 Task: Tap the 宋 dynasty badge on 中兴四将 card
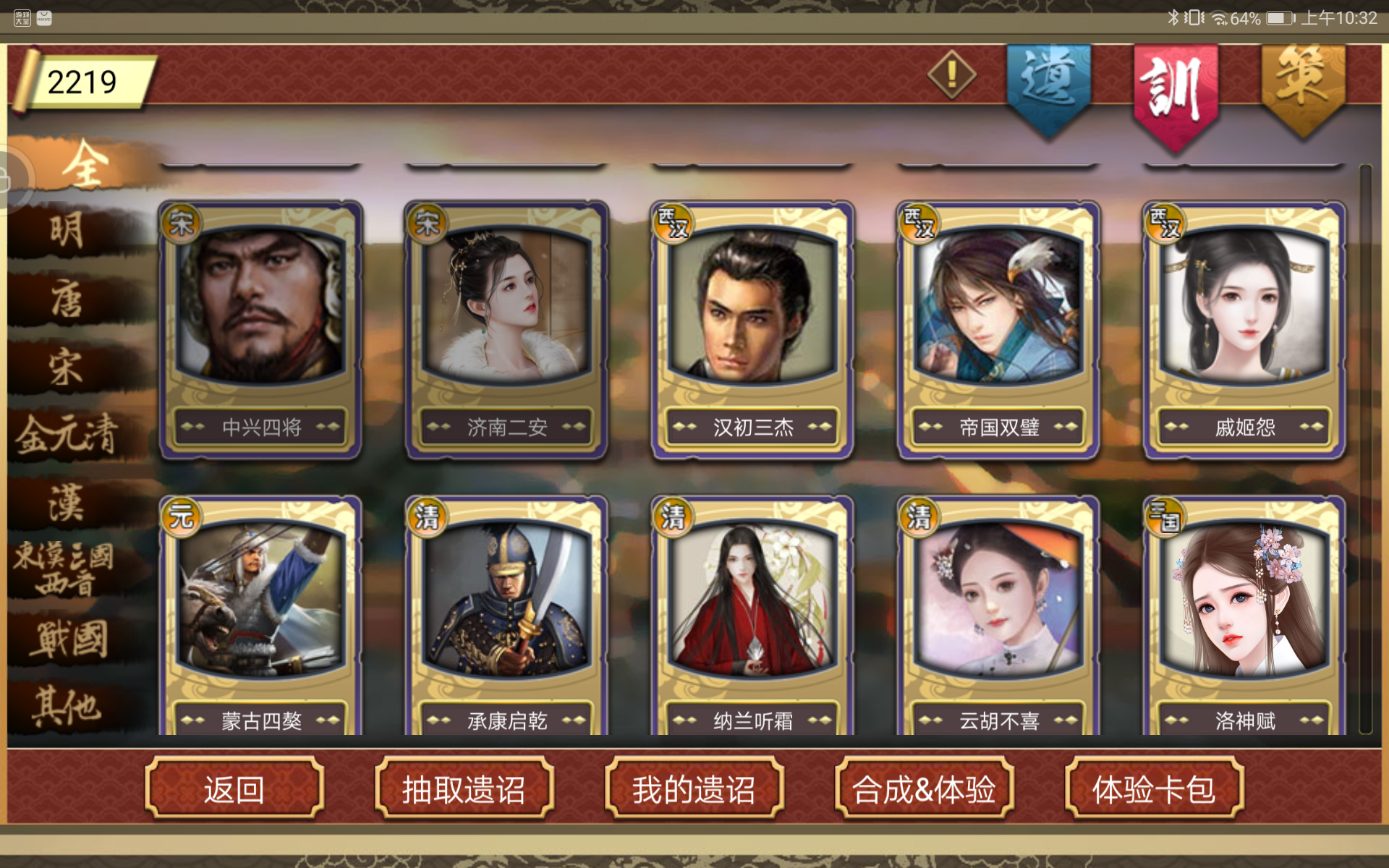coord(181,223)
